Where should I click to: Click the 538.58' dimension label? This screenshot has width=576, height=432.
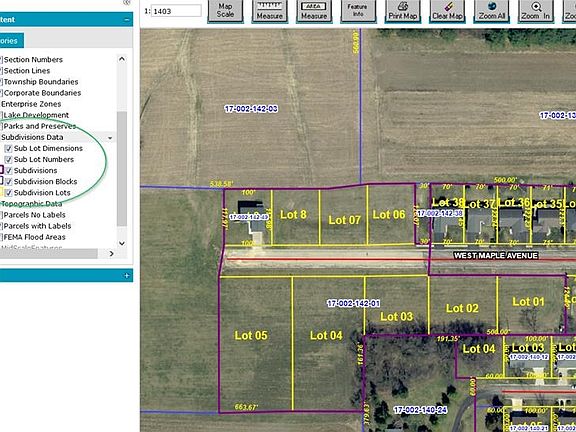222,184
